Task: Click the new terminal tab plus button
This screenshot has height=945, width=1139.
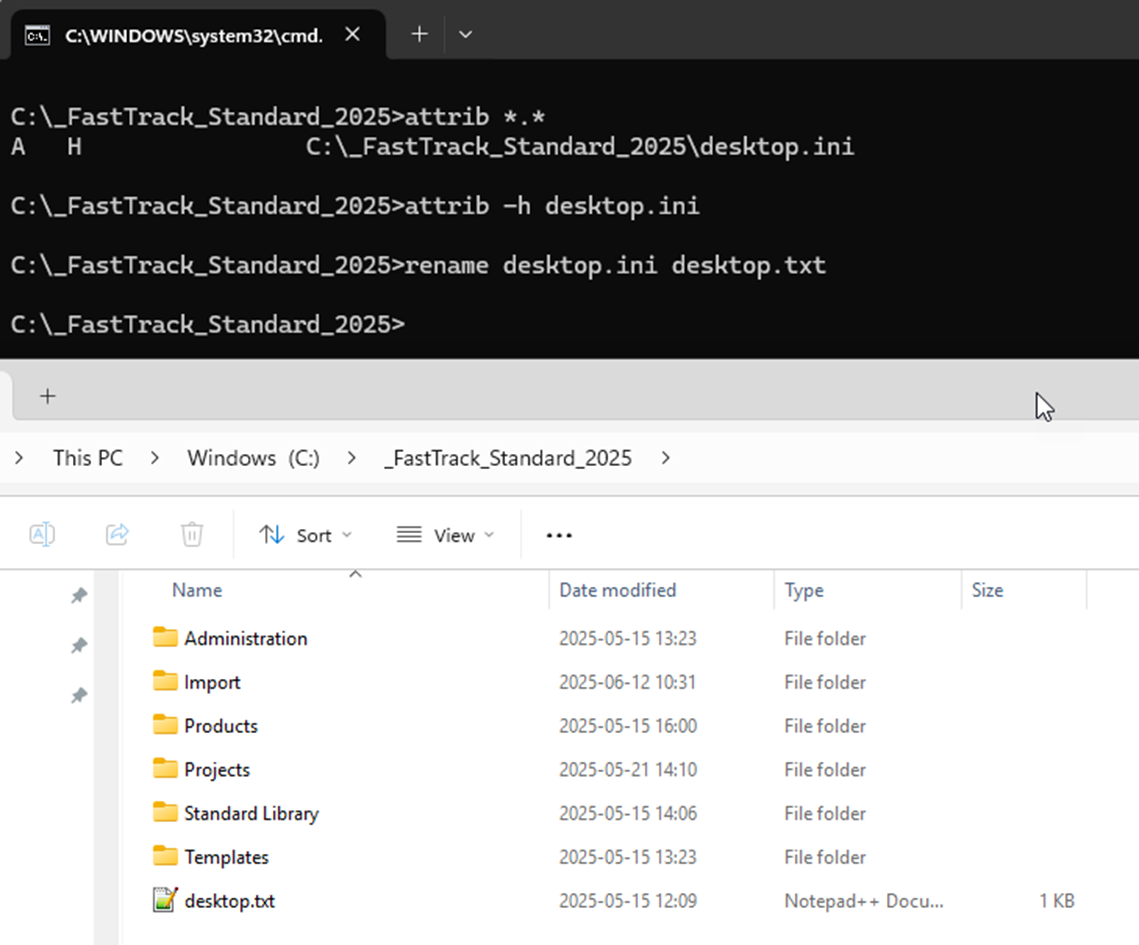Action: pos(418,33)
